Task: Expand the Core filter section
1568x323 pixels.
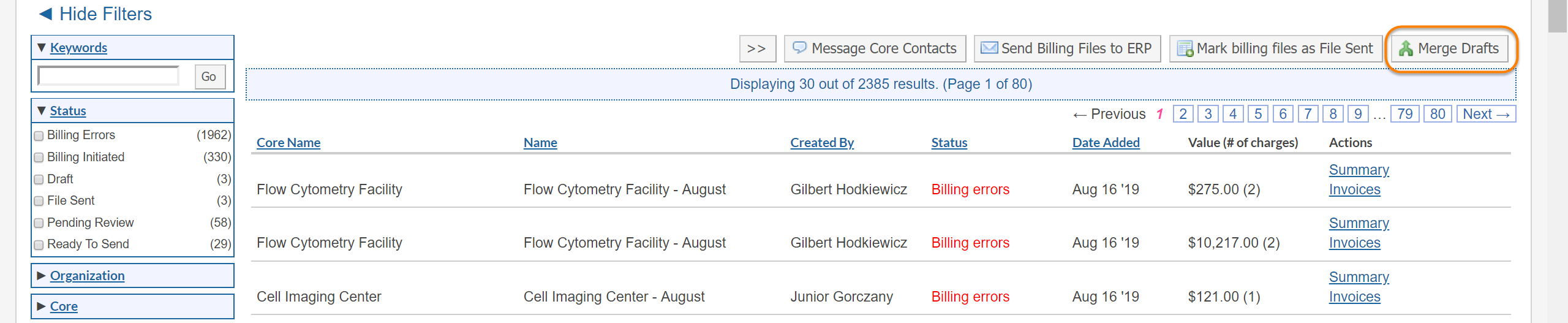Action: (x=42, y=306)
